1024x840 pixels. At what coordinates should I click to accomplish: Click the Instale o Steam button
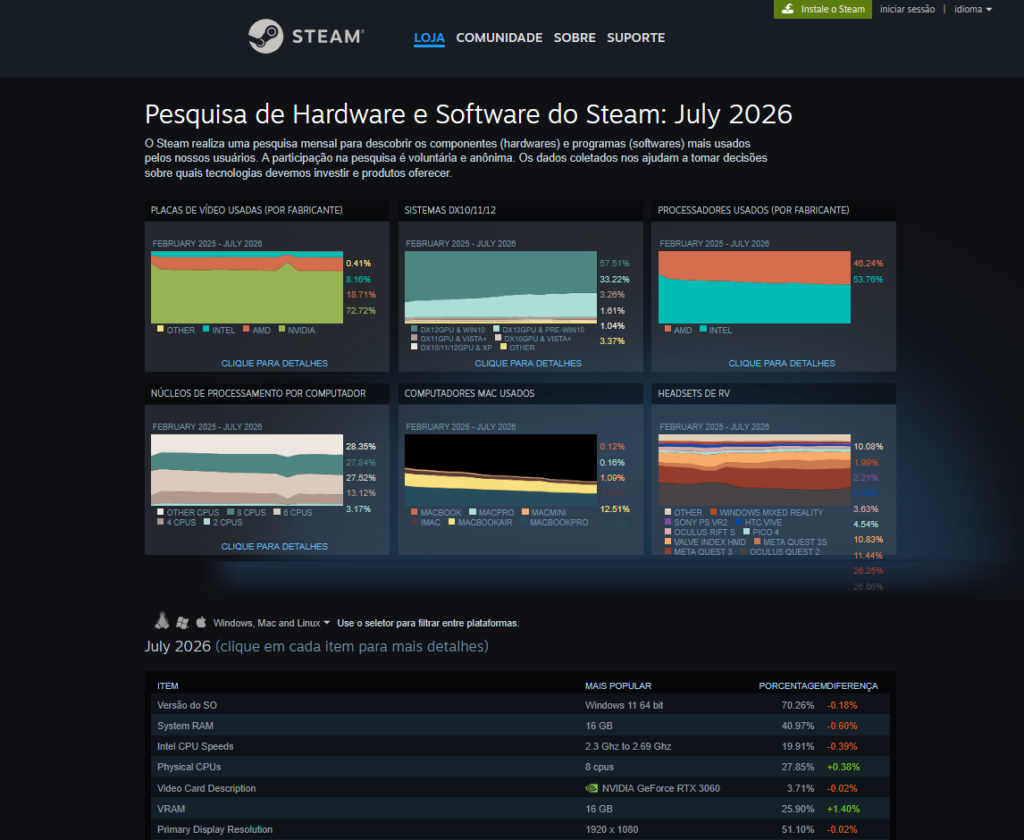pos(823,9)
